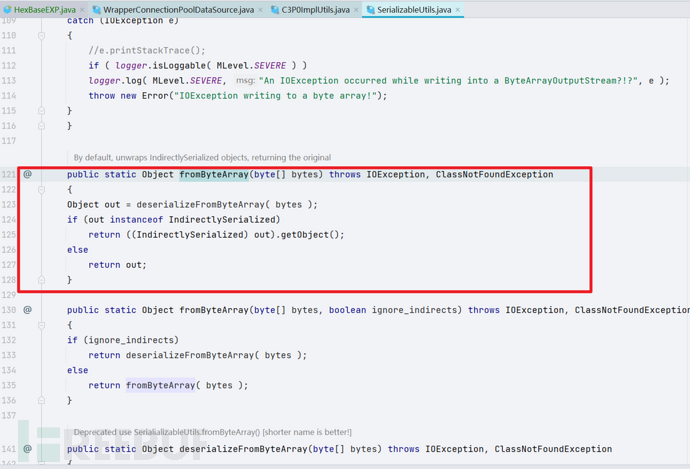Viewport: 690px width, 469px height.
Task: Click the 'IOException writing to a byte array!' string
Action: 275,96
